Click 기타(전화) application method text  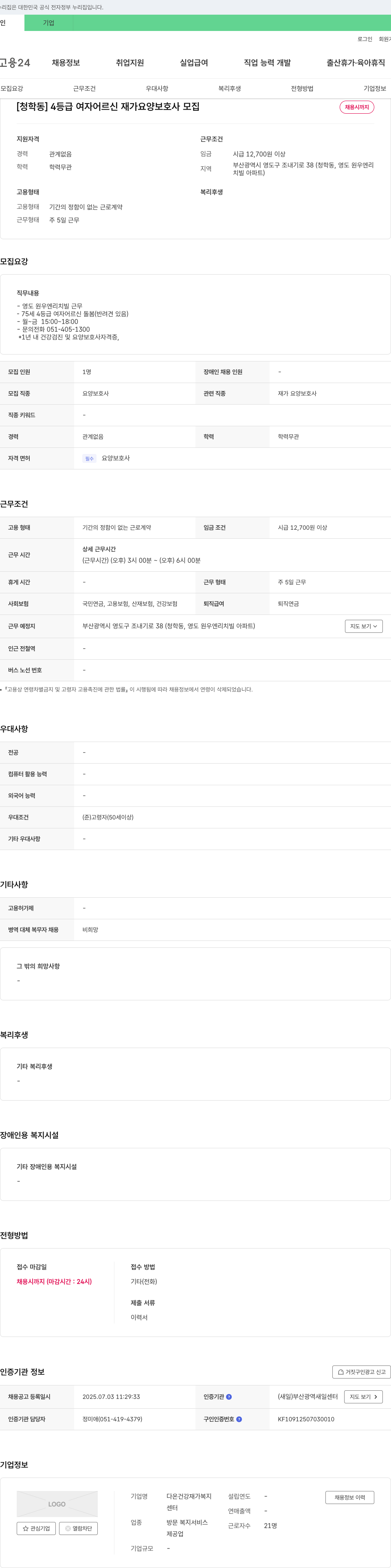coord(143,1281)
